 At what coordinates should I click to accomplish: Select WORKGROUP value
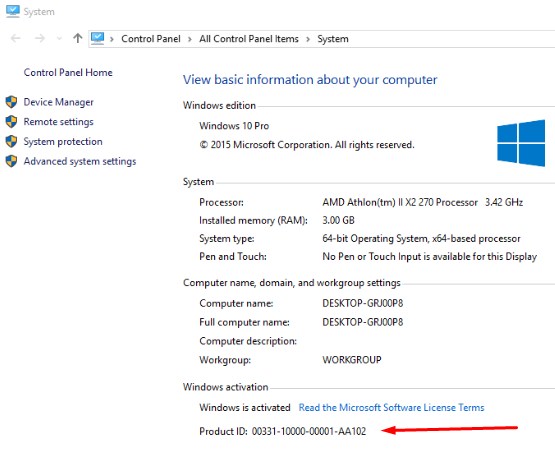coord(352,360)
